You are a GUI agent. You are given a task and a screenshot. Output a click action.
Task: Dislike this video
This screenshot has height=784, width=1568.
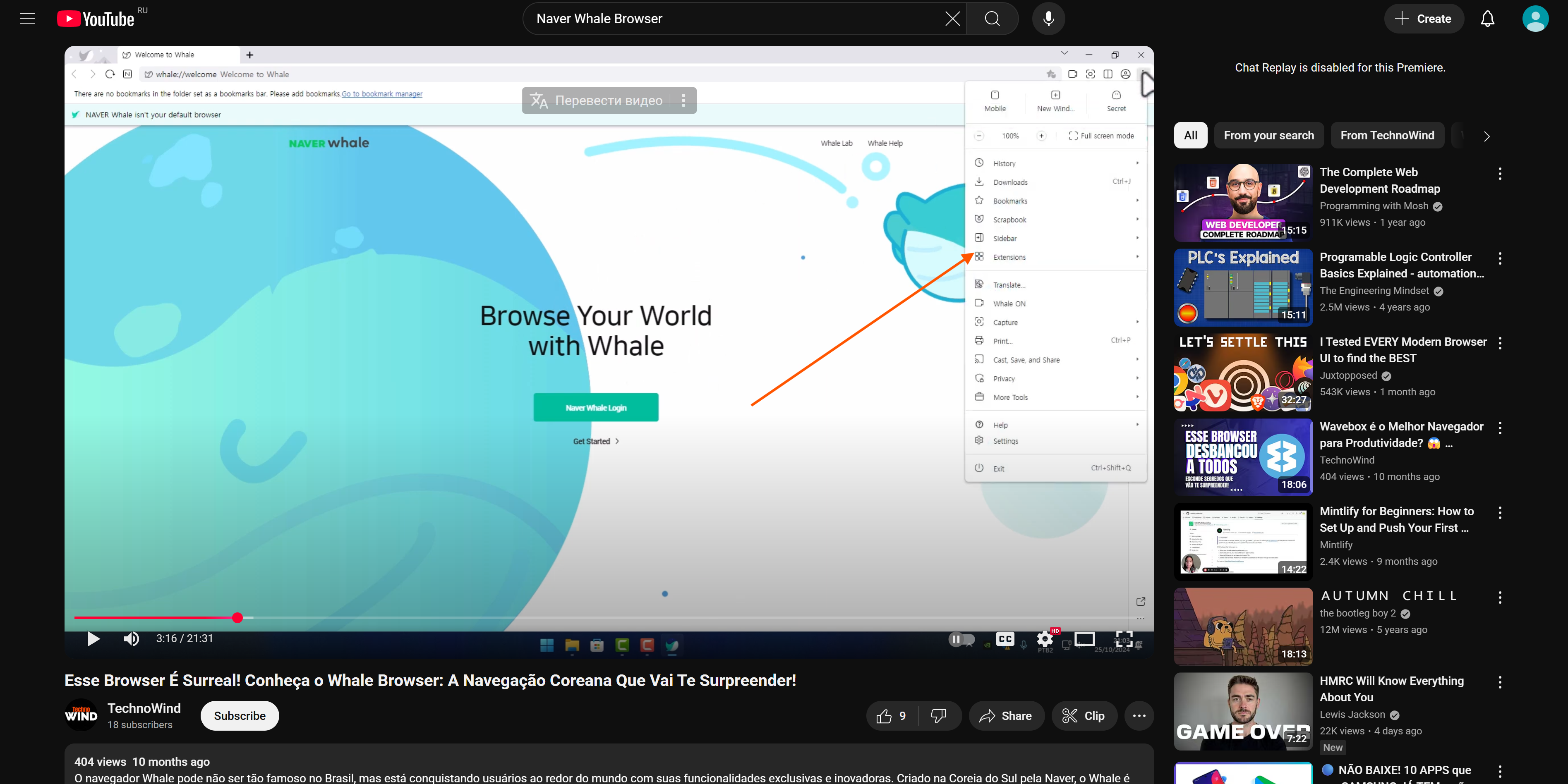pos(938,716)
